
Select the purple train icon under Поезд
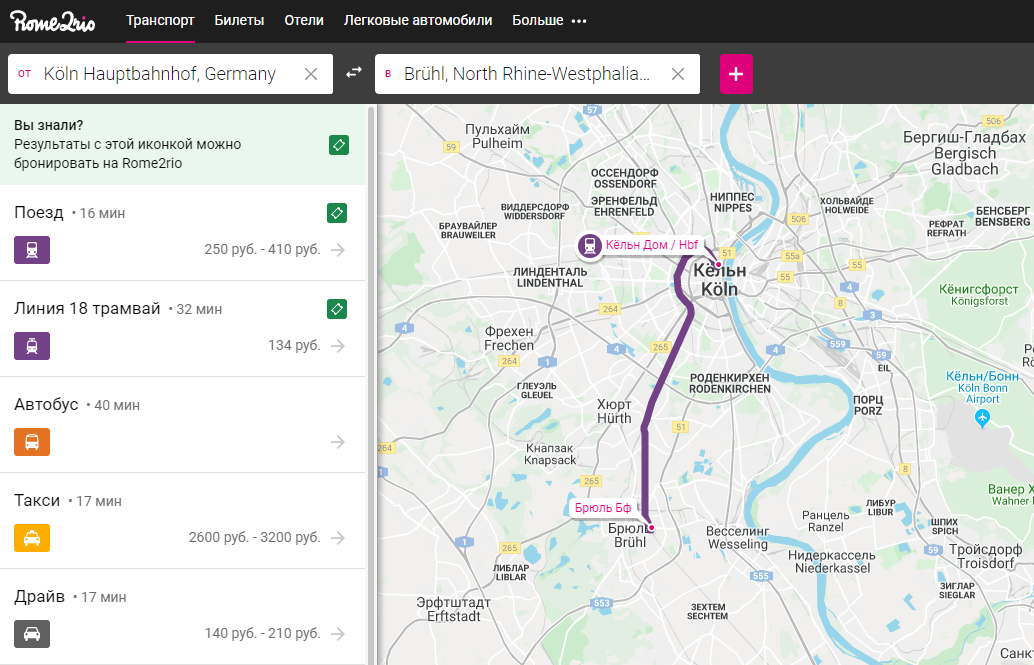tap(32, 250)
